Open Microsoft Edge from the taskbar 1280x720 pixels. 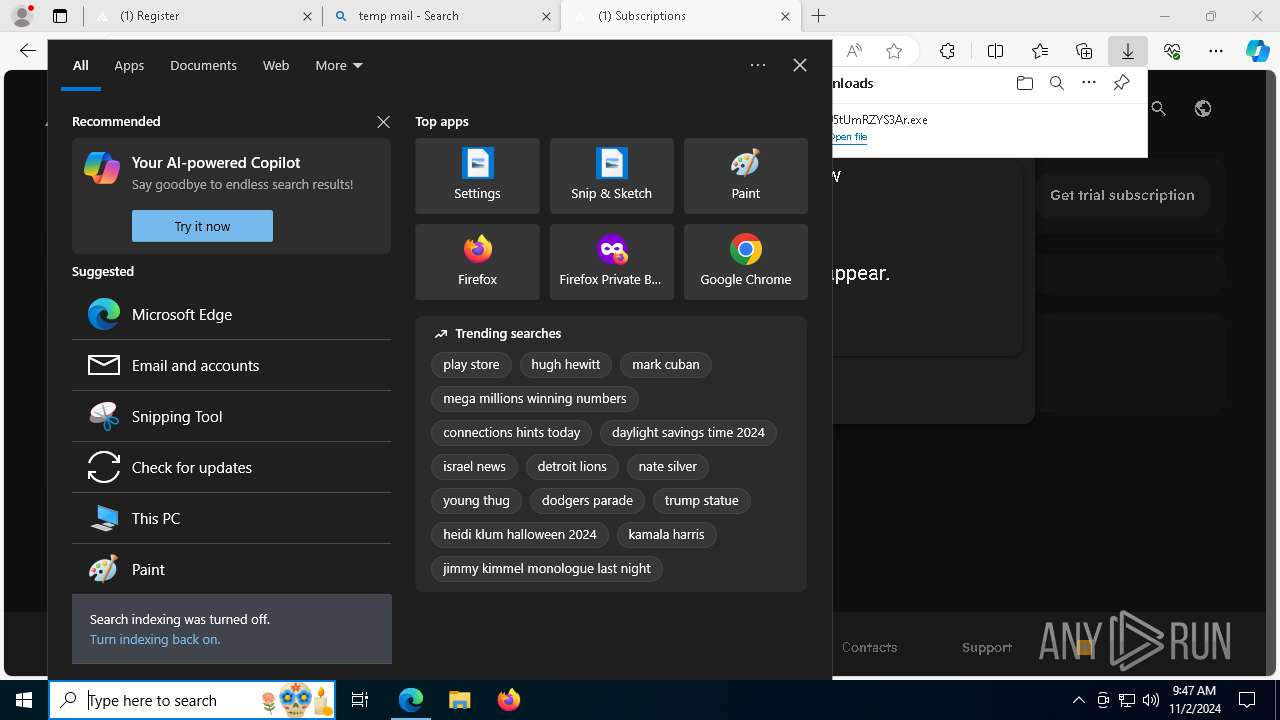(x=411, y=700)
